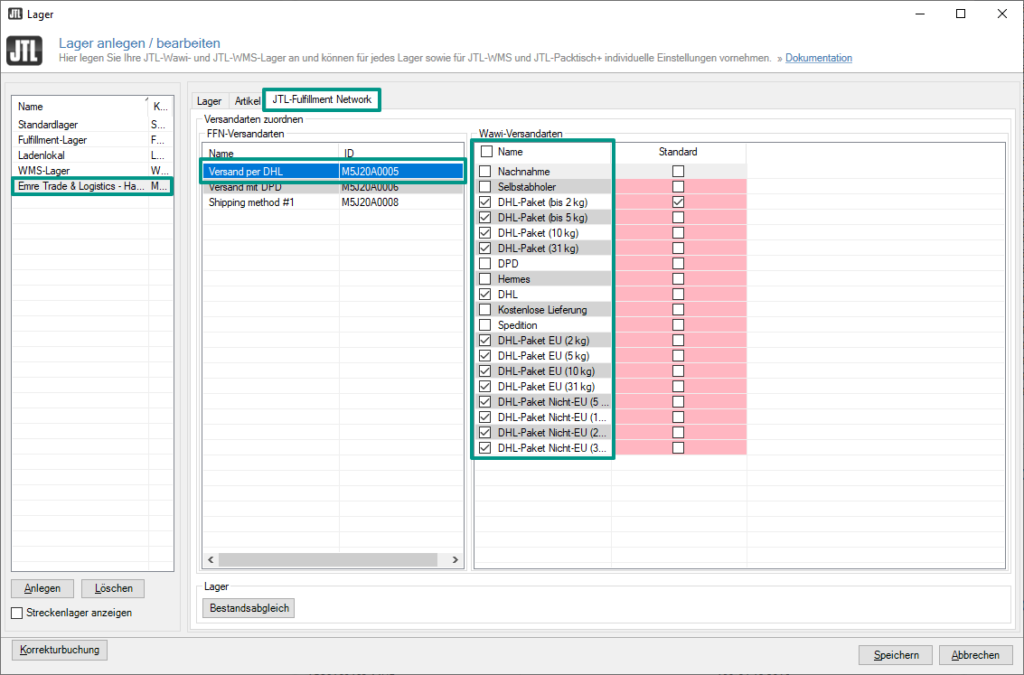Image resolution: width=1024 pixels, height=675 pixels.
Task: Set Standard checkbox for DHL-Paket (10 kg)
Action: coord(678,233)
